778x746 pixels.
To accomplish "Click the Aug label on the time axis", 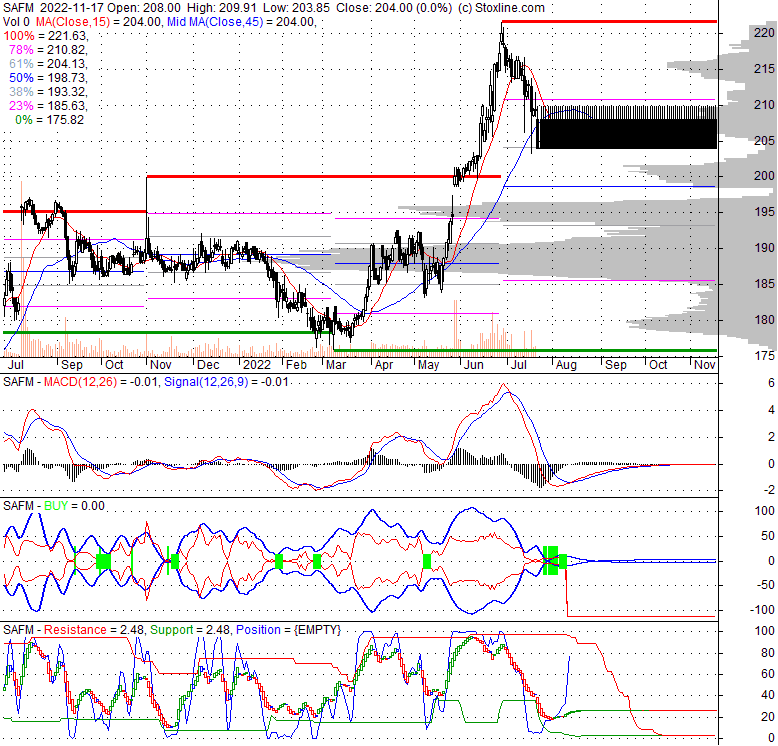I will point(566,365).
